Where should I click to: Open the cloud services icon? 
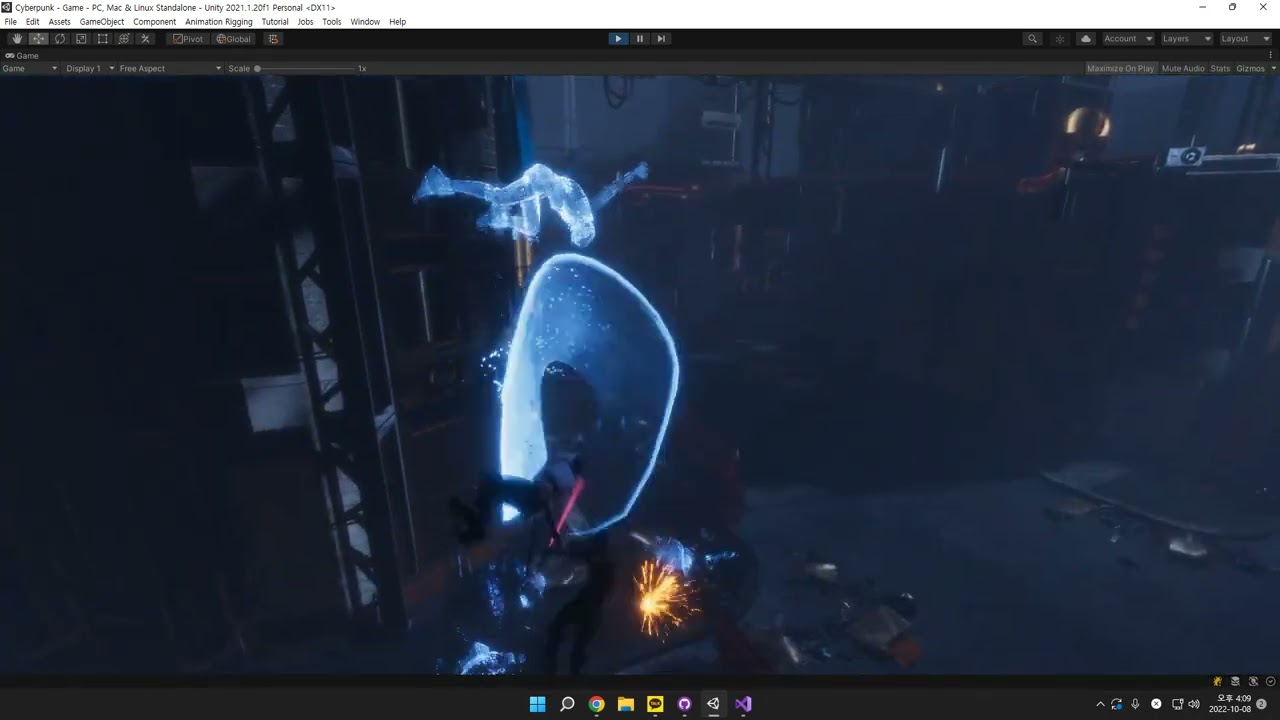point(1086,39)
